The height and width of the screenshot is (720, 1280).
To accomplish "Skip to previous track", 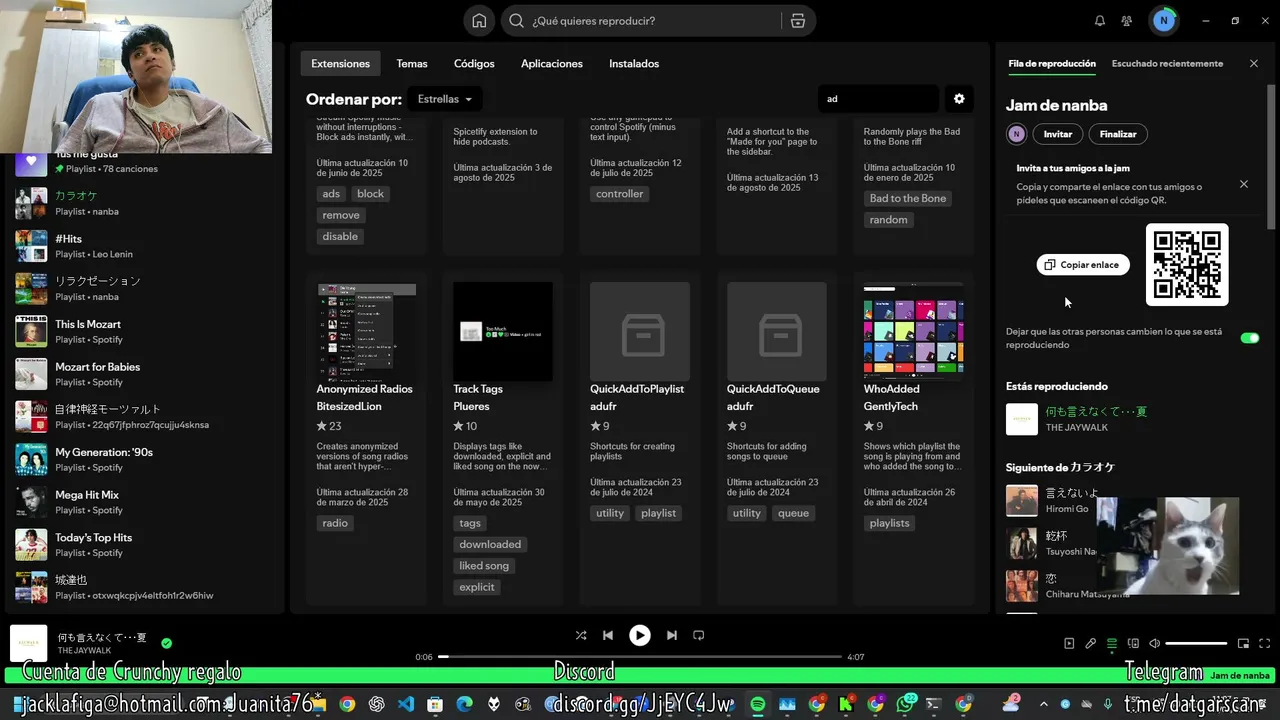I will tap(608, 635).
